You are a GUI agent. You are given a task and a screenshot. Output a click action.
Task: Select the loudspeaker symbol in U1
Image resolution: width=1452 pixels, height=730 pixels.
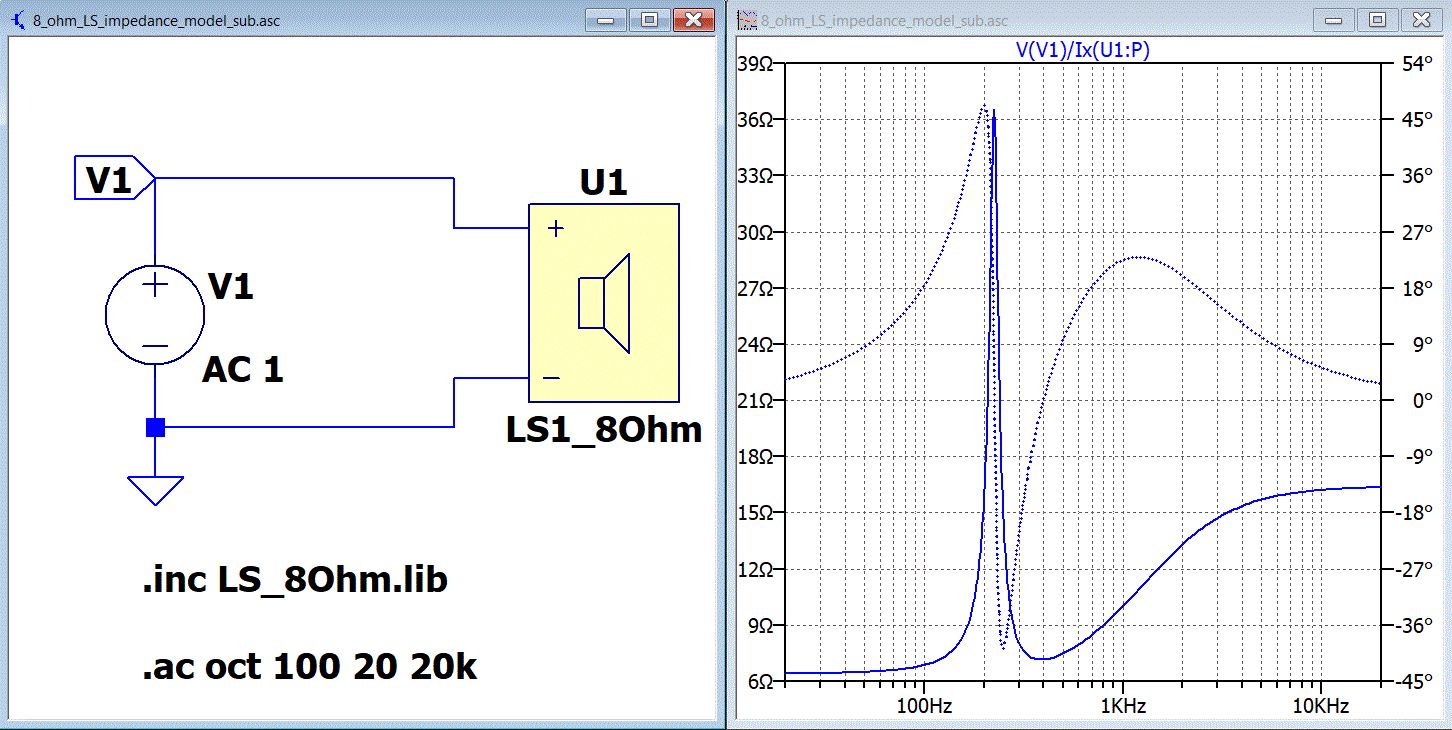604,303
